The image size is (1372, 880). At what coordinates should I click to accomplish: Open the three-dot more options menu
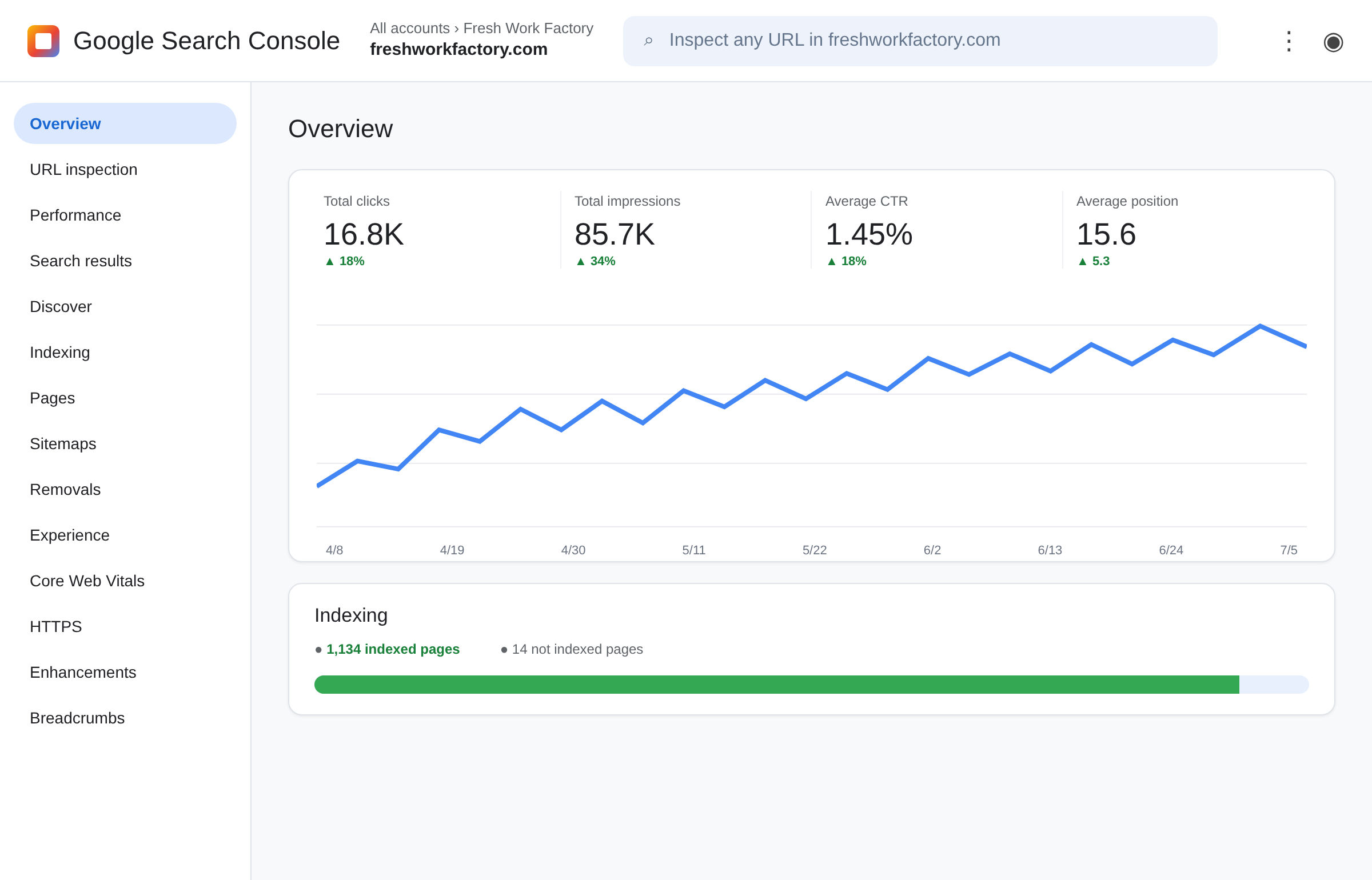pyautogui.click(x=1289, y=41)
